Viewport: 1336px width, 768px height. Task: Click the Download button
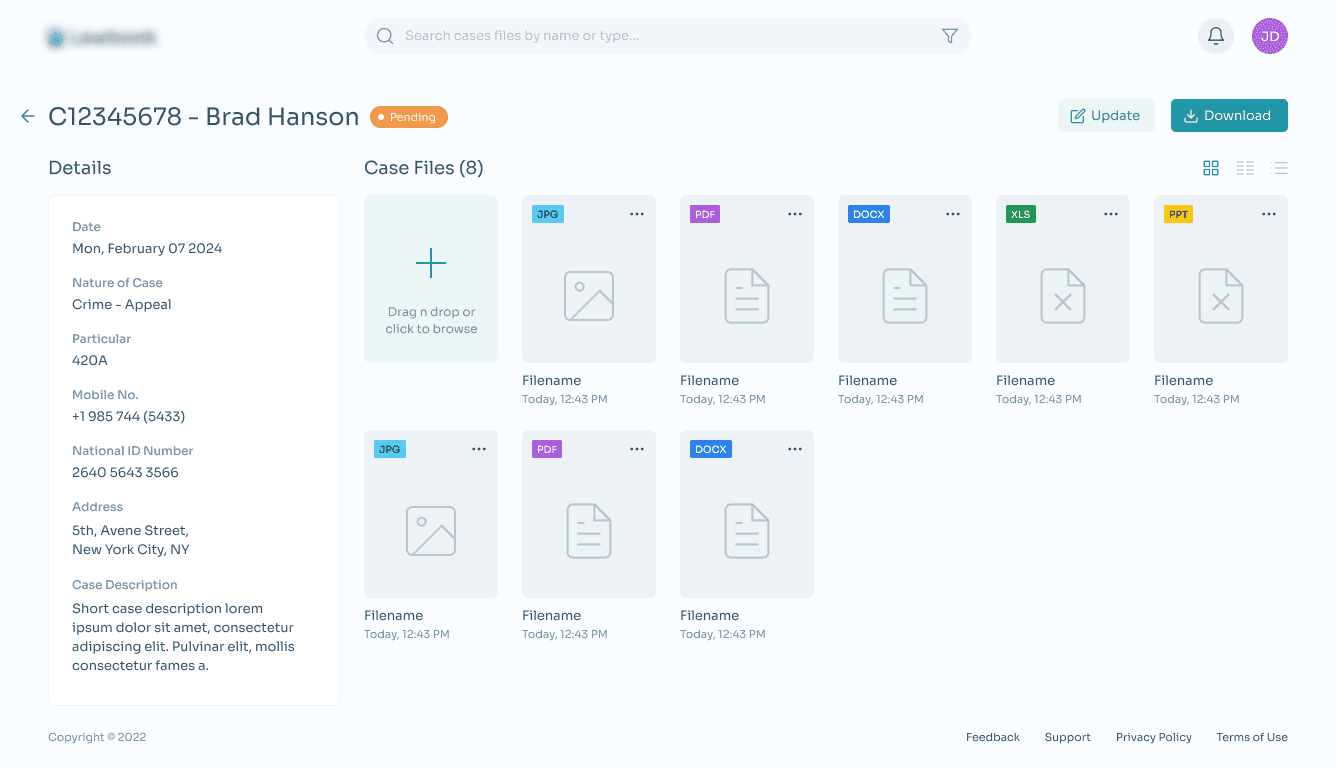pos(1229,116)
